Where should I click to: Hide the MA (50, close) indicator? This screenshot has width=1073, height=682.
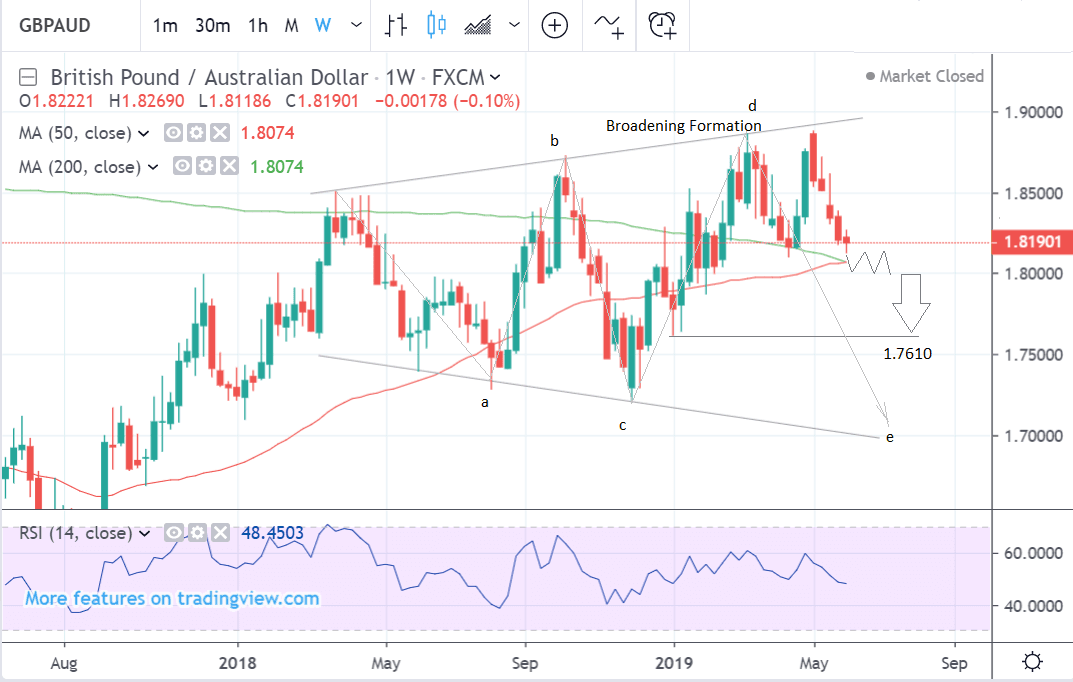(x=173, y=133)
